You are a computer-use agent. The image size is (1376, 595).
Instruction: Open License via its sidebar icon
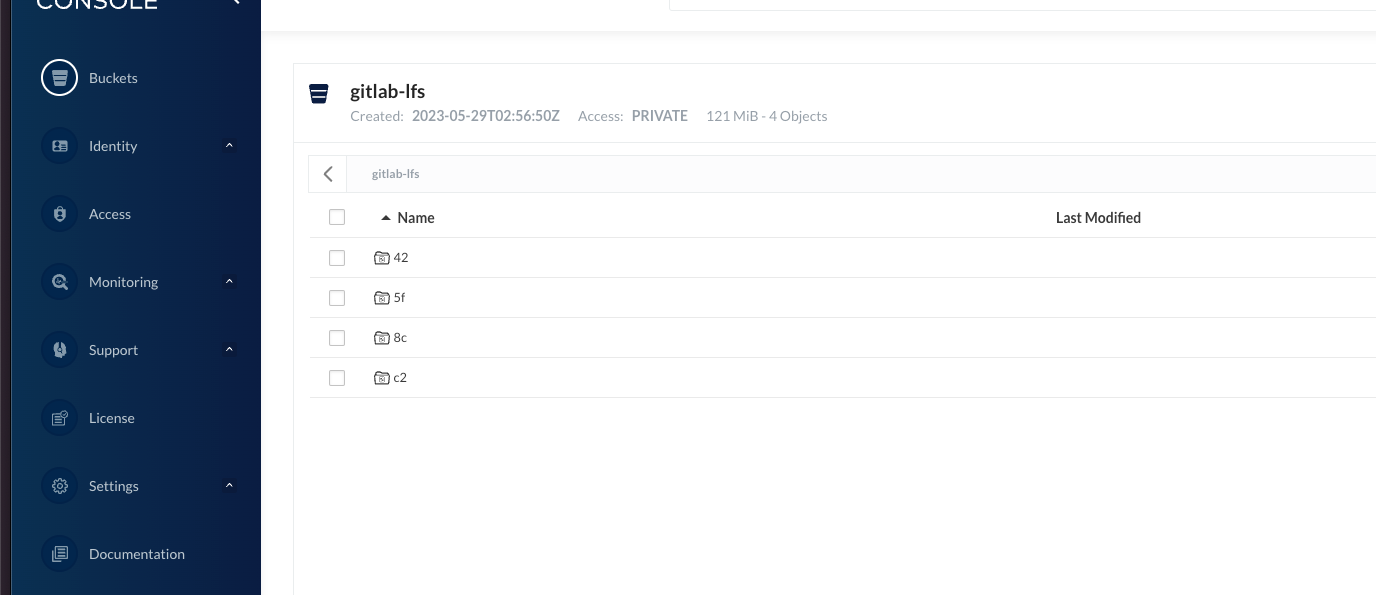[59, 418]
